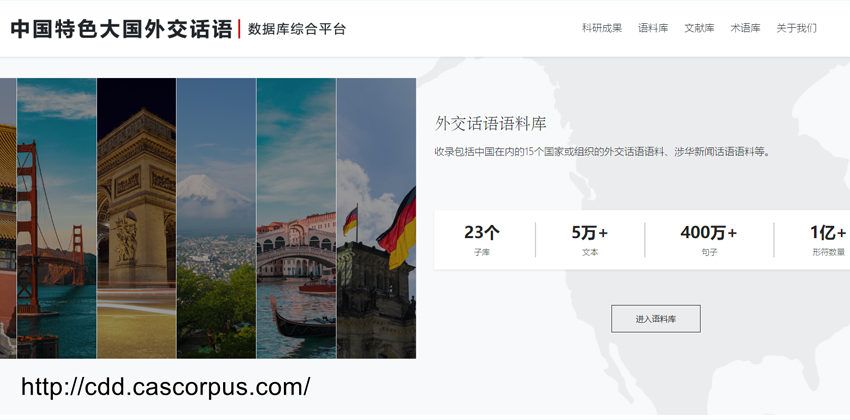
Task: Click the http://cdd.cascorpus.com/ URL text
Action: tap(166, 387)
